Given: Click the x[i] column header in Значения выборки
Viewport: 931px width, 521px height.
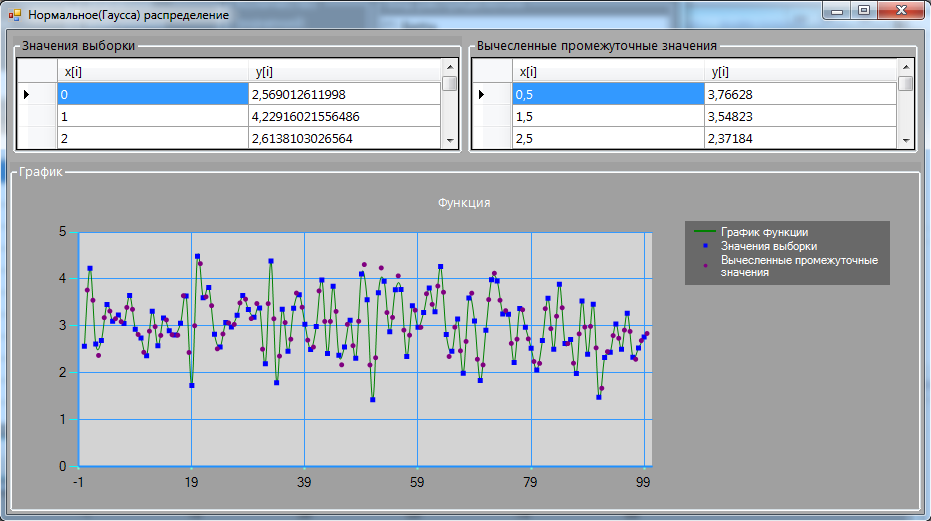Looking at the screenshot, I should [x=153, y=71].
